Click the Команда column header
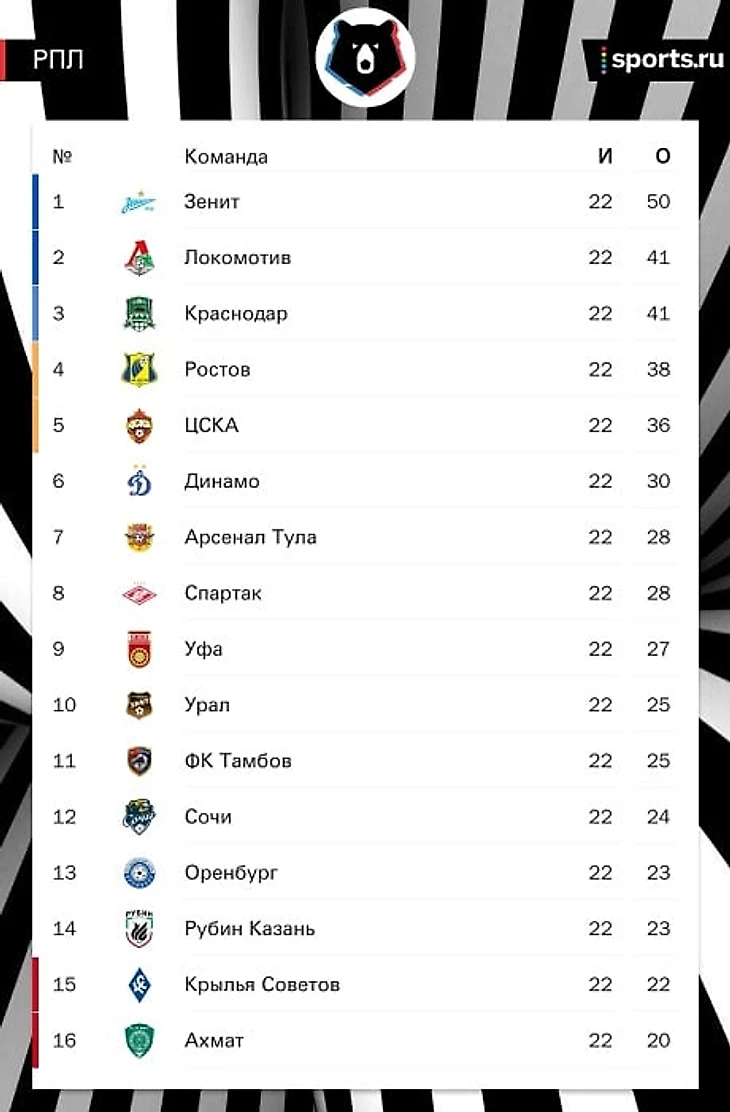 [226, 157]
